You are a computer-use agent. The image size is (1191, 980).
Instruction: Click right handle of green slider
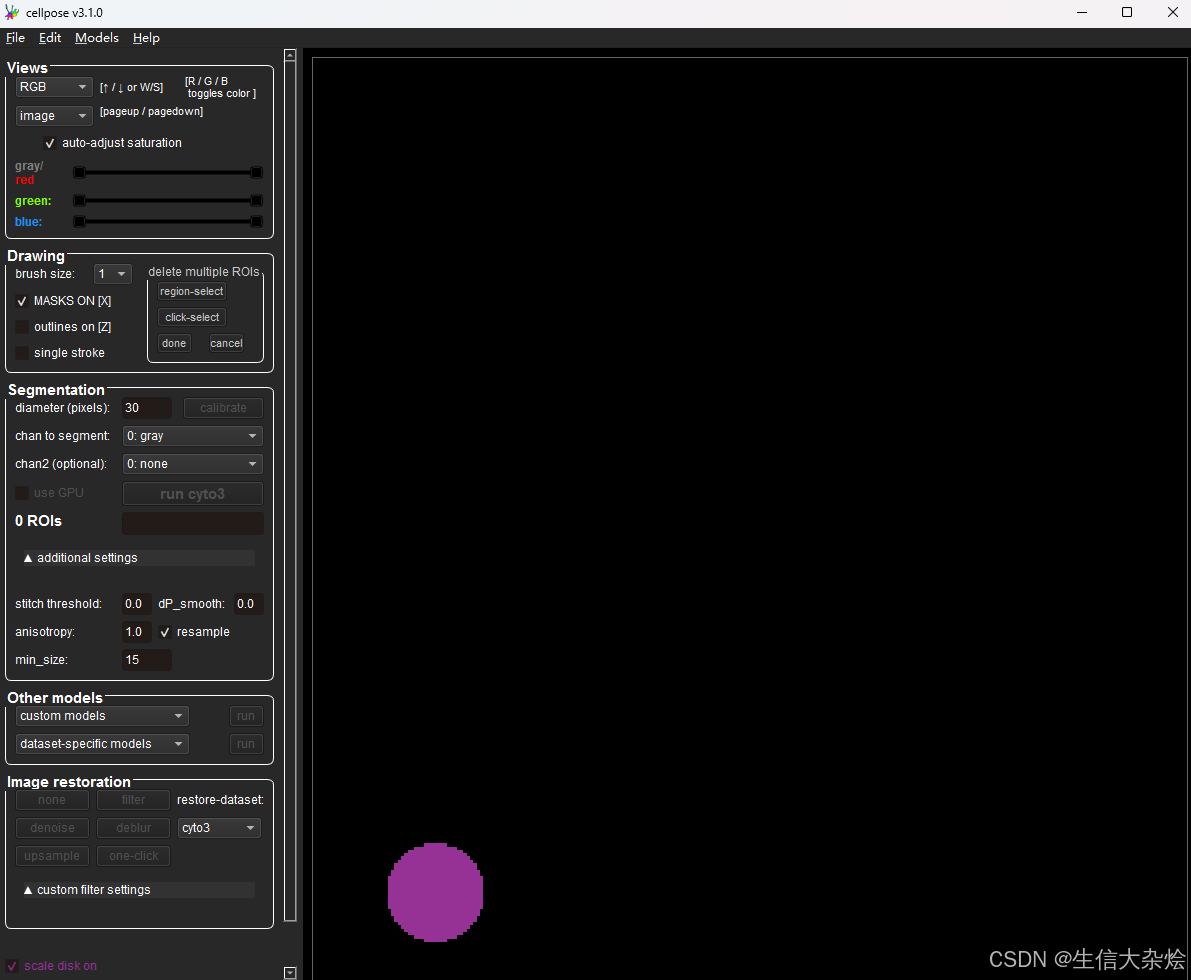pyautogui.click(x=257, y=201)
